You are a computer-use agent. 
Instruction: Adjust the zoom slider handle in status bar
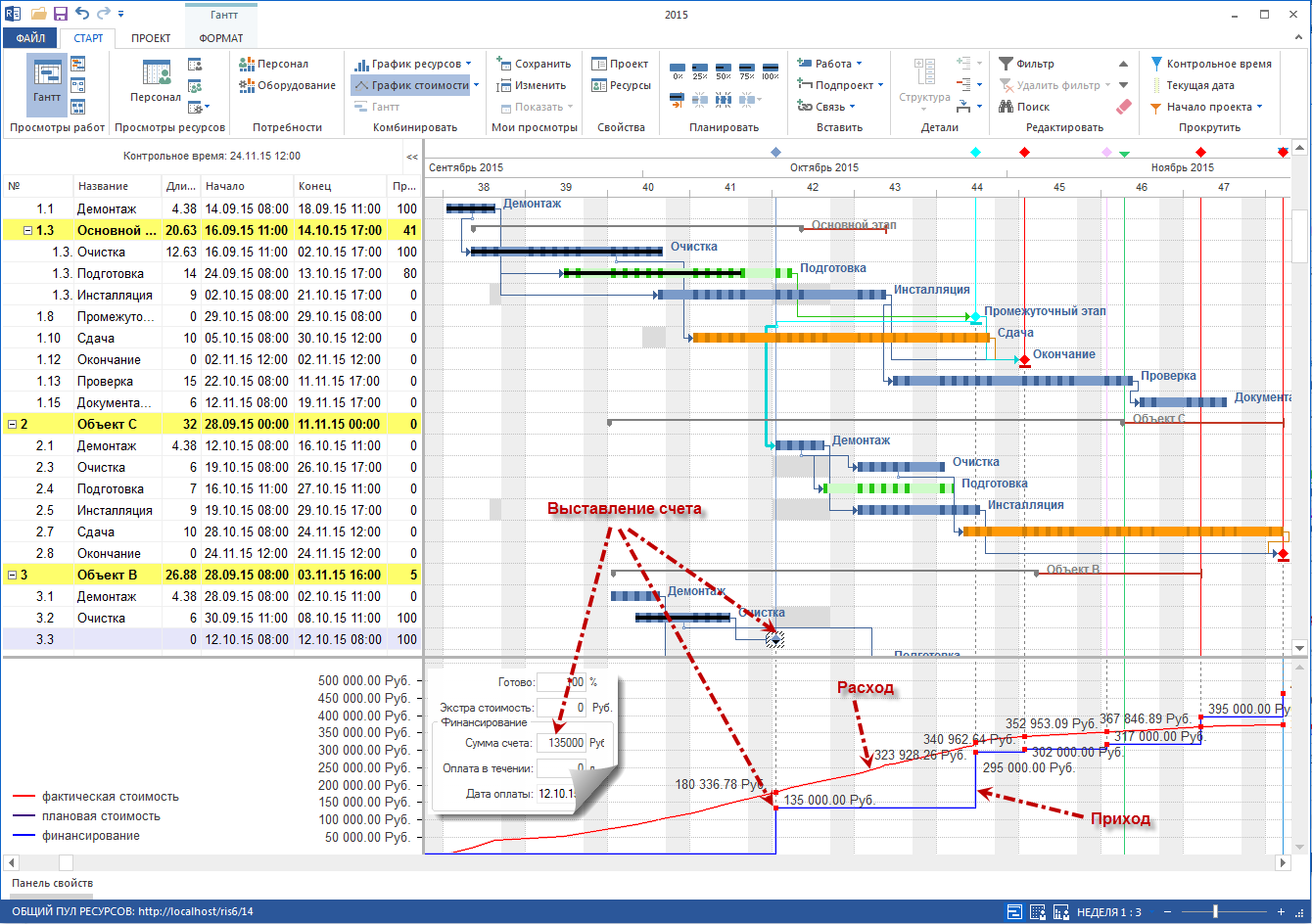(1216, 912)
